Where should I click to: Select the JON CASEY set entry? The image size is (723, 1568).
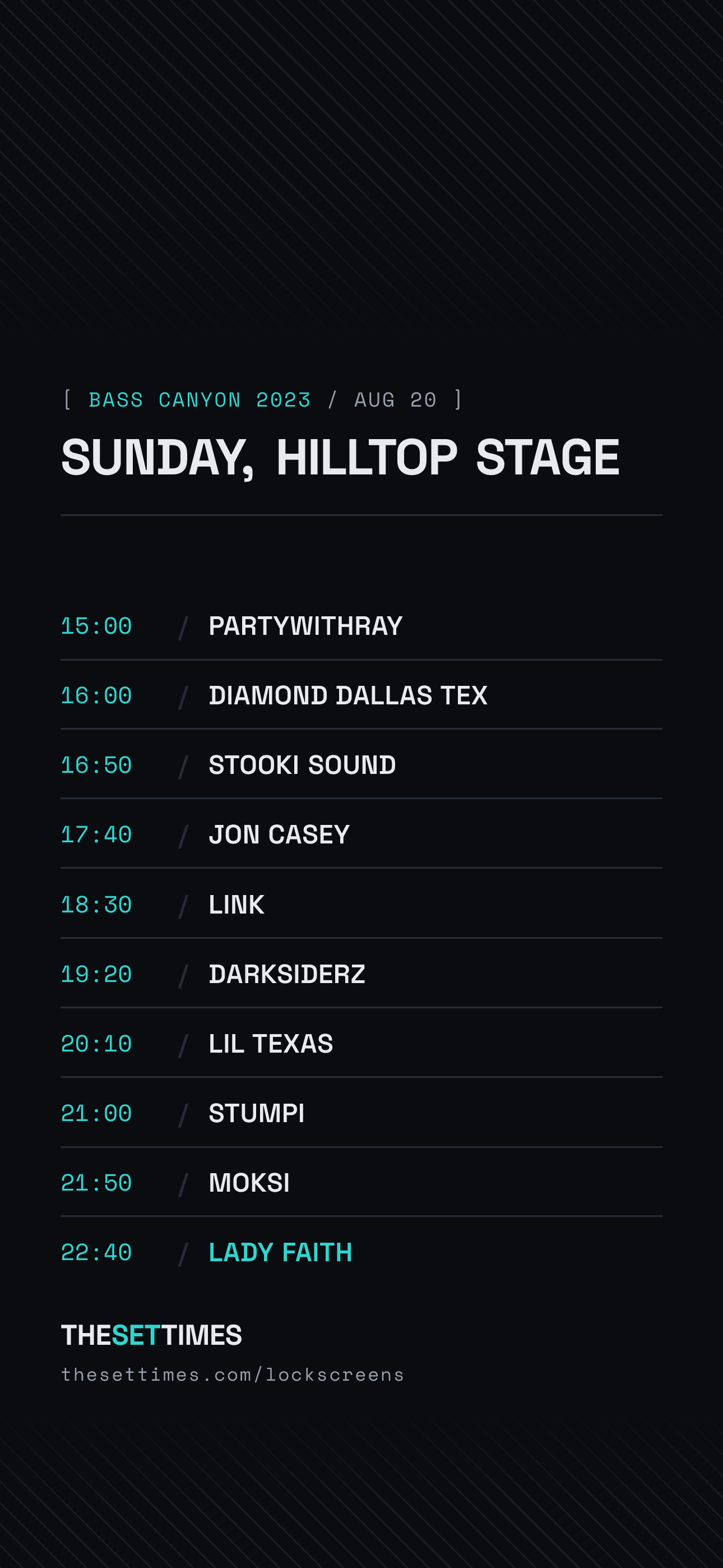tap(361, 834)
